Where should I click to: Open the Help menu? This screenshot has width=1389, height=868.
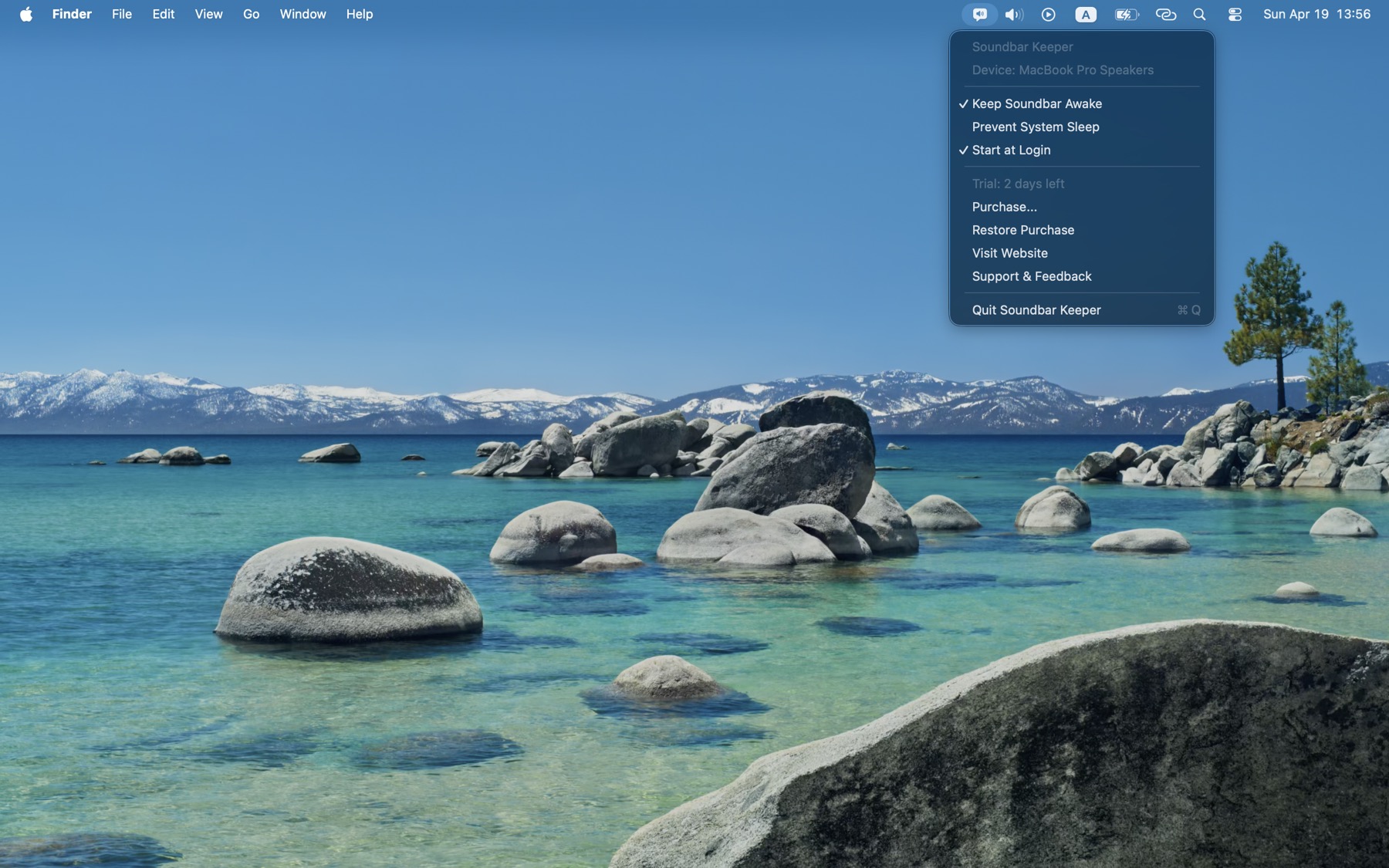(x=360, y=14)
